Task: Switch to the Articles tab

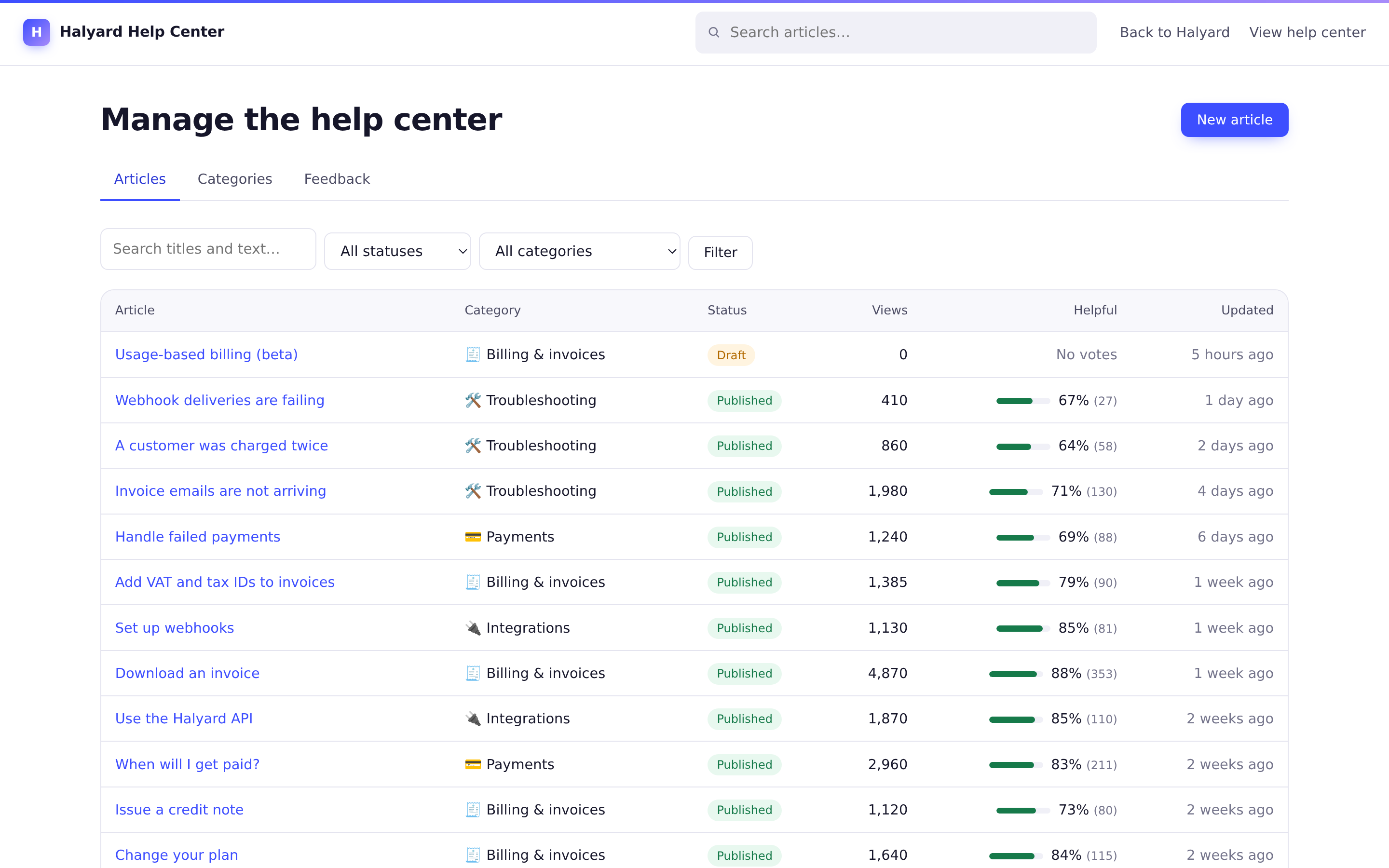Action: 140,179
